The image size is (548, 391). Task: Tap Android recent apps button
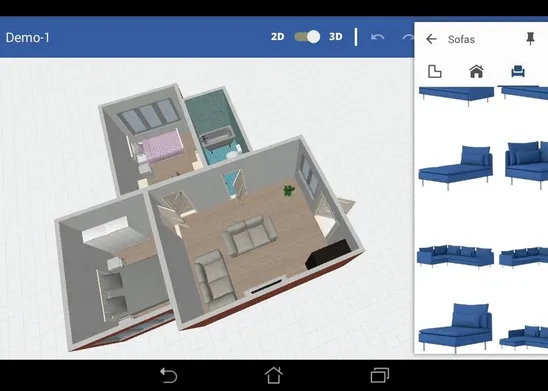point(380,375)
